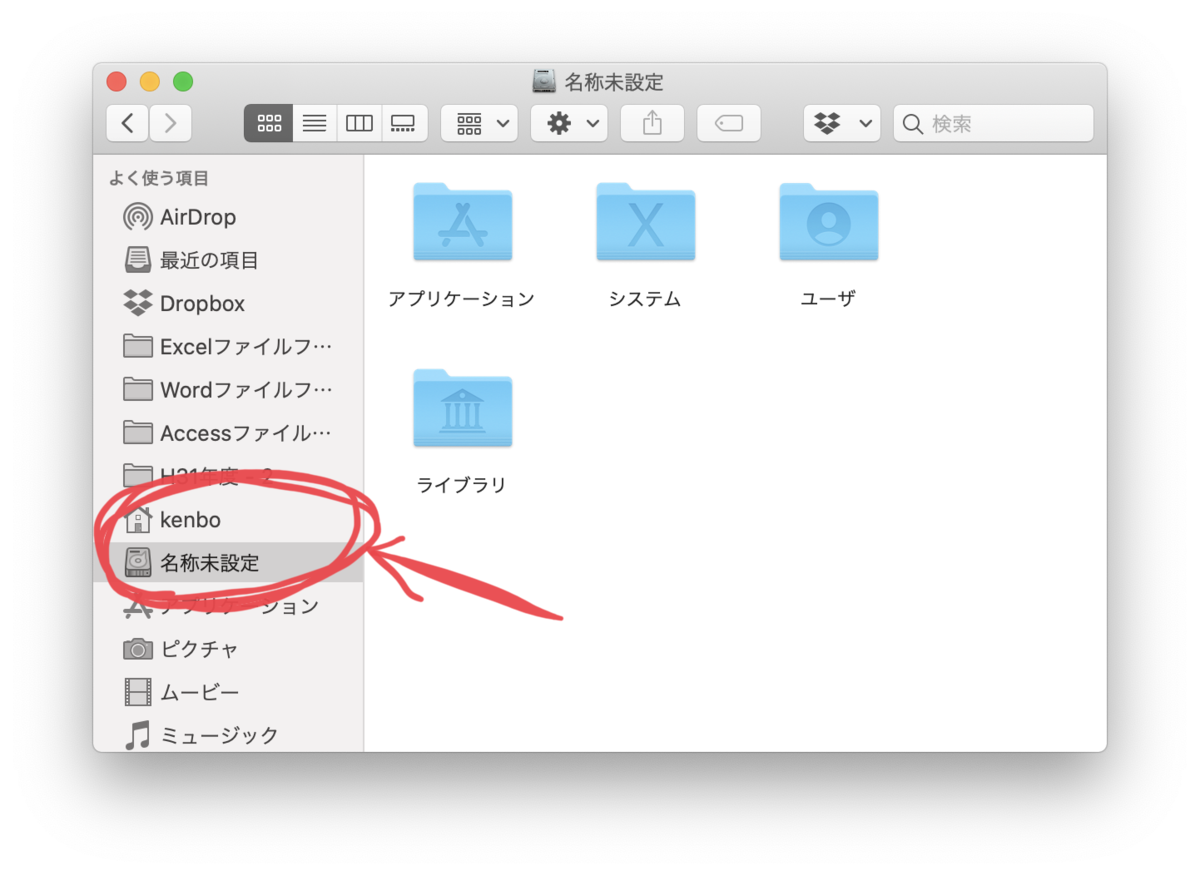Open 最近の項目 in the sidebar
Image resolution: width=1200 pixels, height=875 pixels.
[x=229, y=260]
